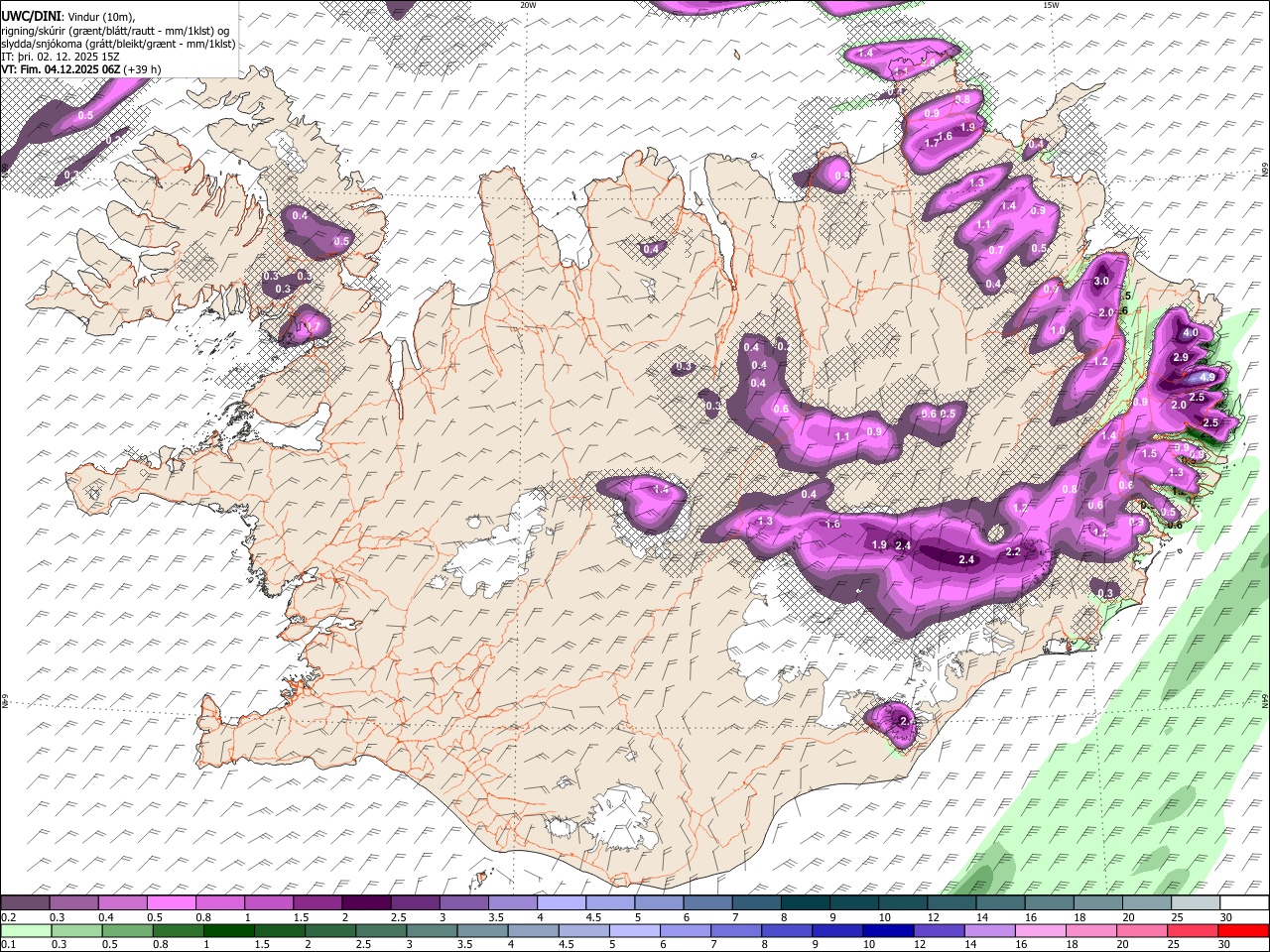Viewport: 1270px width, 952px height.
Task: Click bright red rain swatch after 30
Action: [x=1241, y=930]
